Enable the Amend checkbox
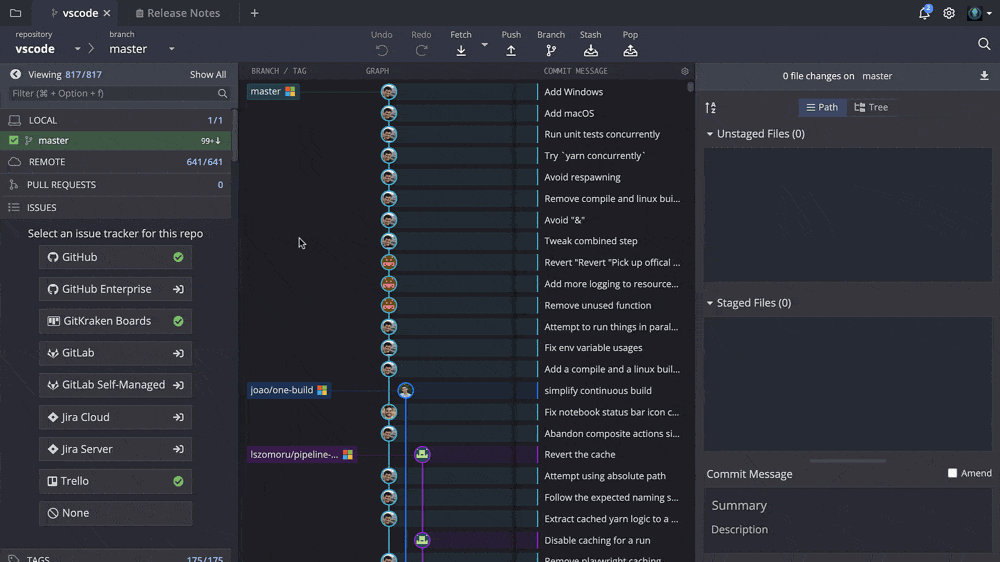The height and width of the screenshot is (562, 1000). click(x=952, y=473)
